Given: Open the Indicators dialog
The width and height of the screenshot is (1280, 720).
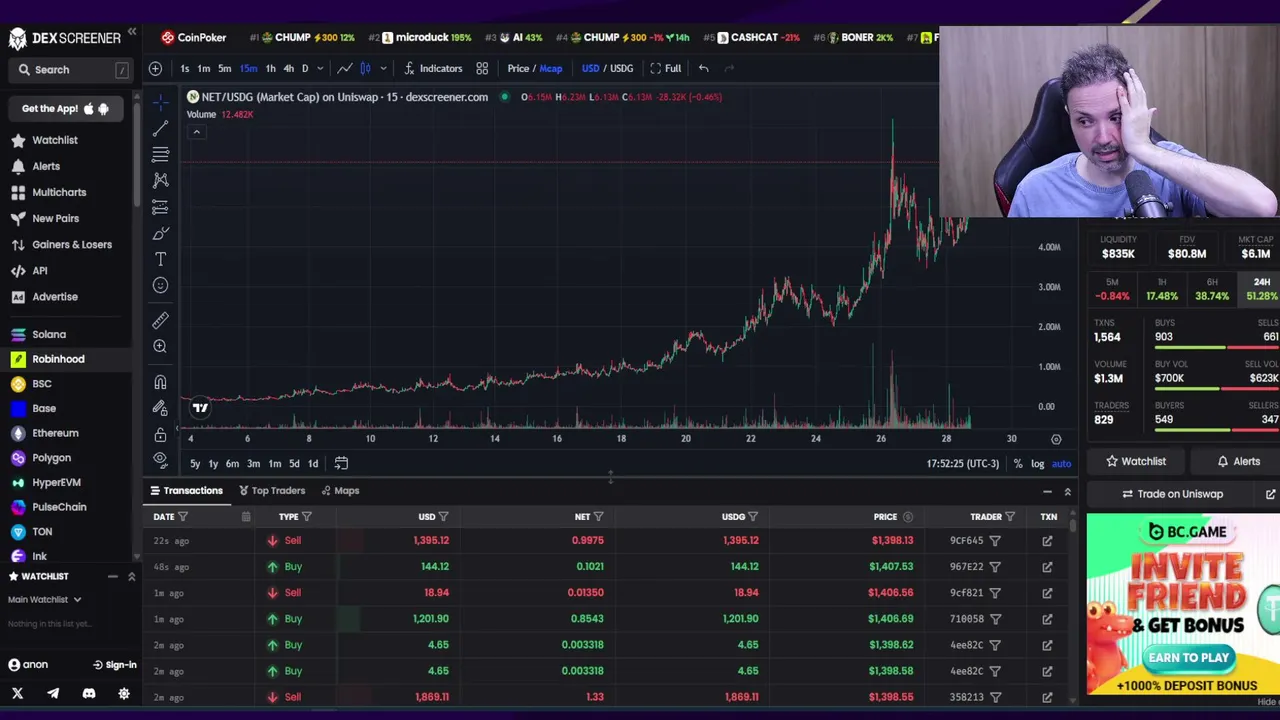Looking at the screenshot, I should coord(433,68).
